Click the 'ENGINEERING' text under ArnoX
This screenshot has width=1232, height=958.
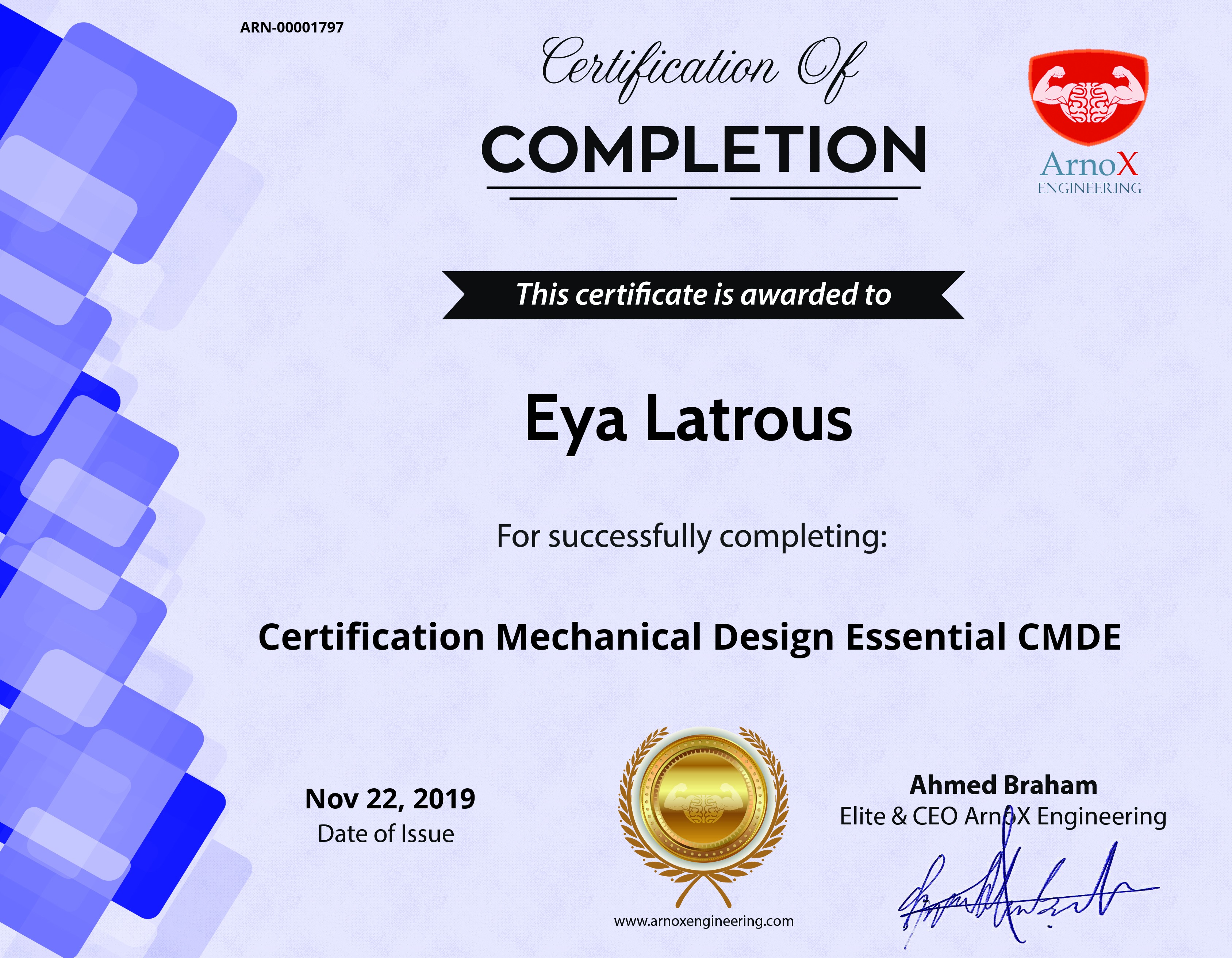1089,188
